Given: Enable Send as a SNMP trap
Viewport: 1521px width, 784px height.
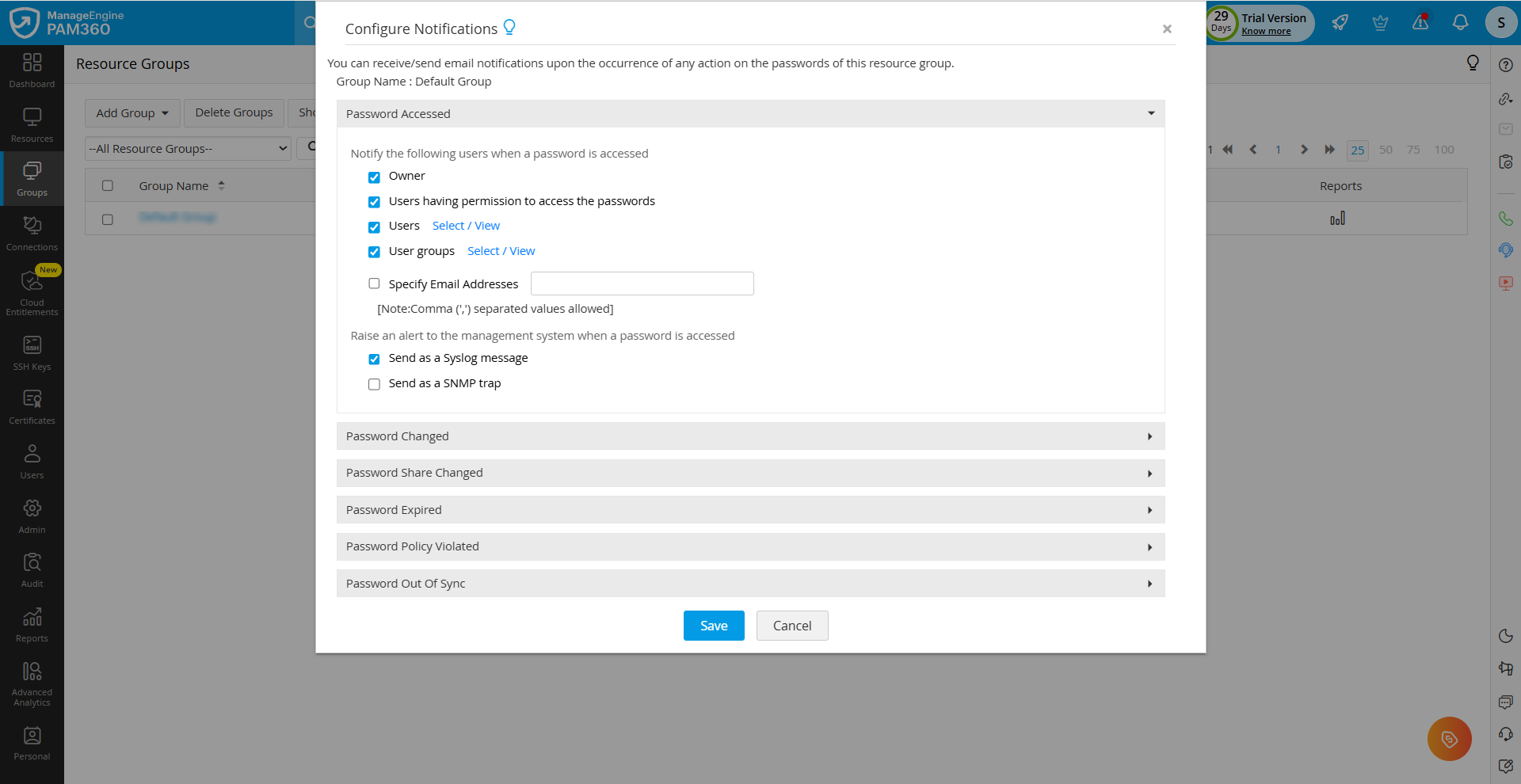Looking at the screenshot, I should (x=374, y=384).
